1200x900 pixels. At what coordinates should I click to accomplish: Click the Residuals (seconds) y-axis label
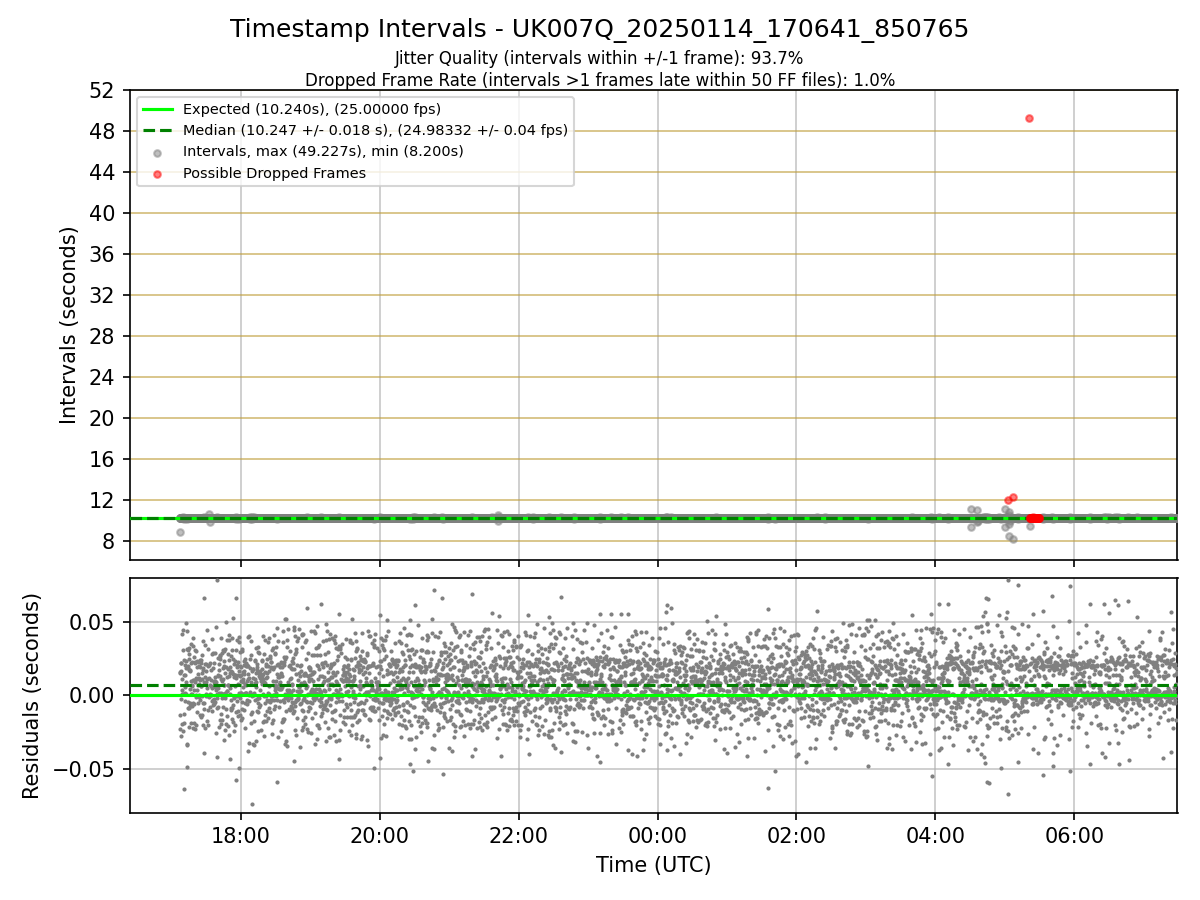[32, 696]
